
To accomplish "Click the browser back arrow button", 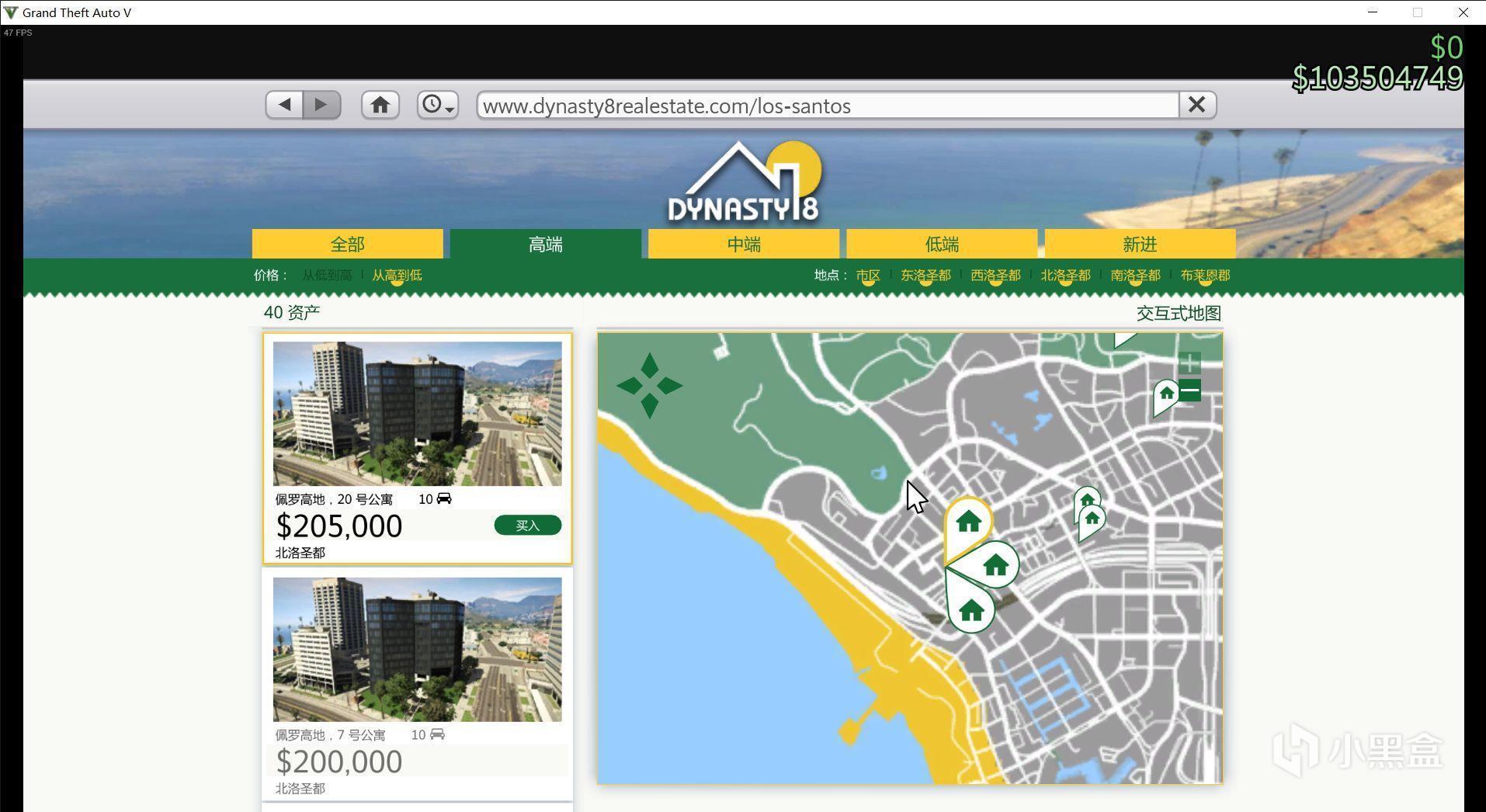I will pos(284,105).
